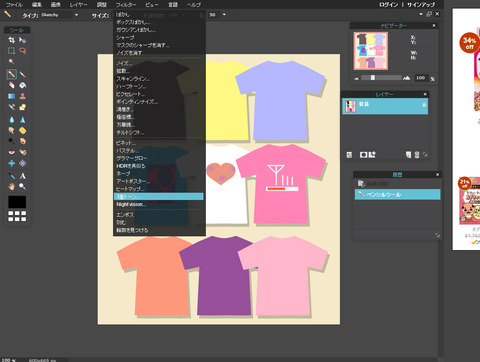Open the レイヤー menu
480x362 pixels.
pos(78,5)
